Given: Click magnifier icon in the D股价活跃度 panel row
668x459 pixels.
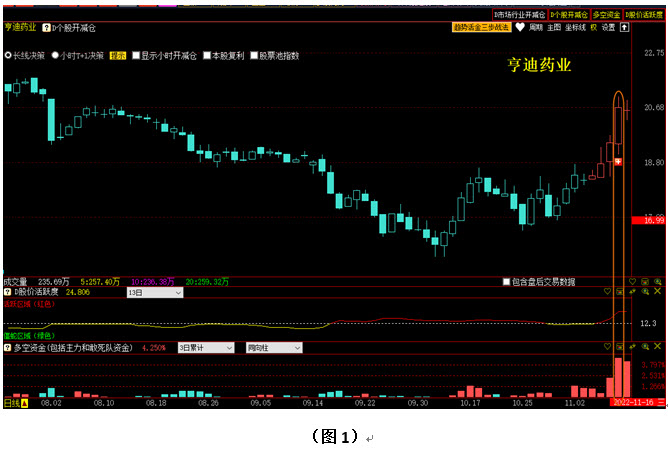Looking at the screenshot, I should pos(645,291).
